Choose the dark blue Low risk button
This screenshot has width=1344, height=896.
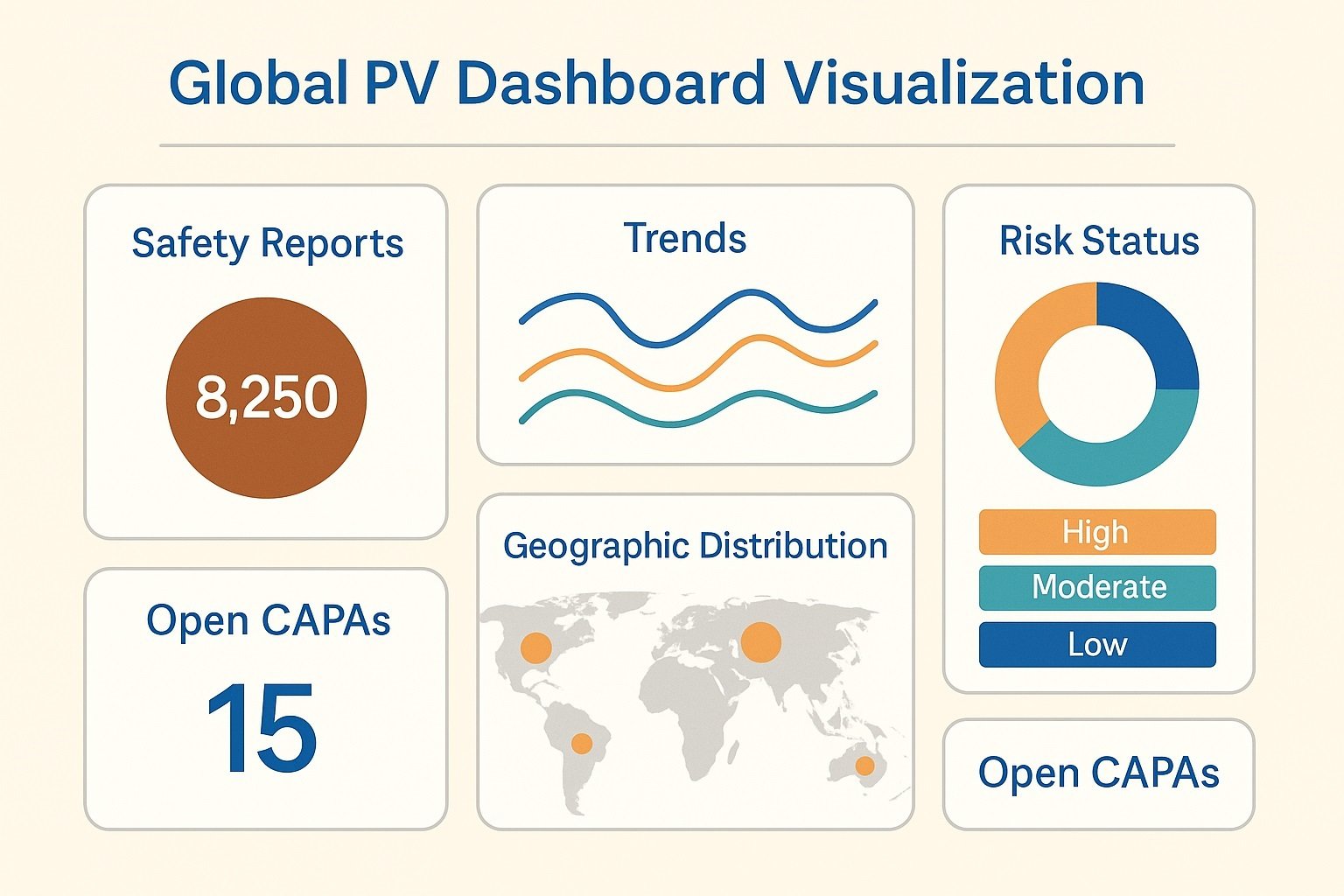[1097, 645]
